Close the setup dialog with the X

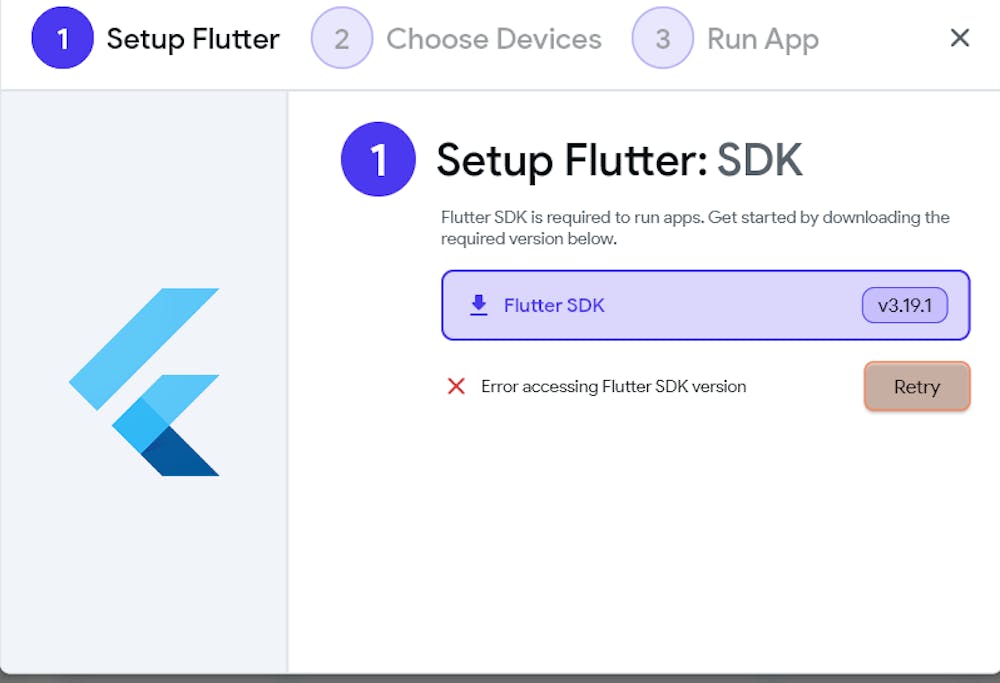coord(960,38)
